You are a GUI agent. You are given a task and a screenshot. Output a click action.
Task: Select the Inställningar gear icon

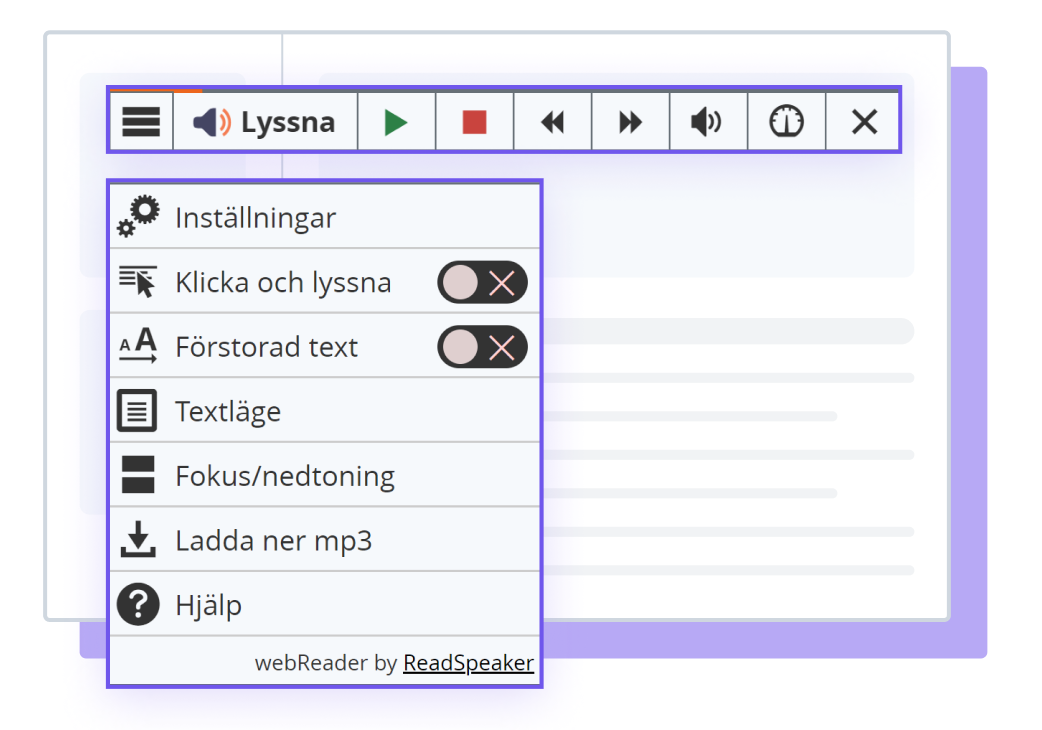coord(140,213)
